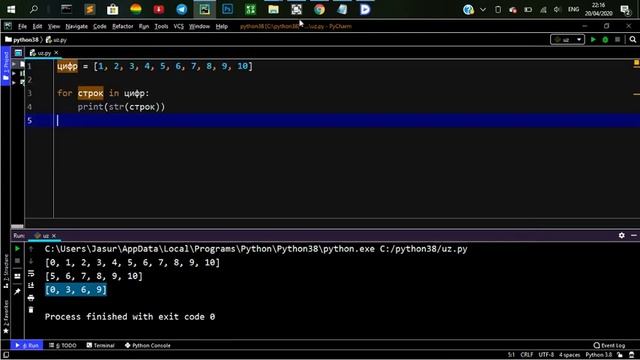The image size is (640, 360).
Task: Open the Edit menu
Action: (37, 26)
